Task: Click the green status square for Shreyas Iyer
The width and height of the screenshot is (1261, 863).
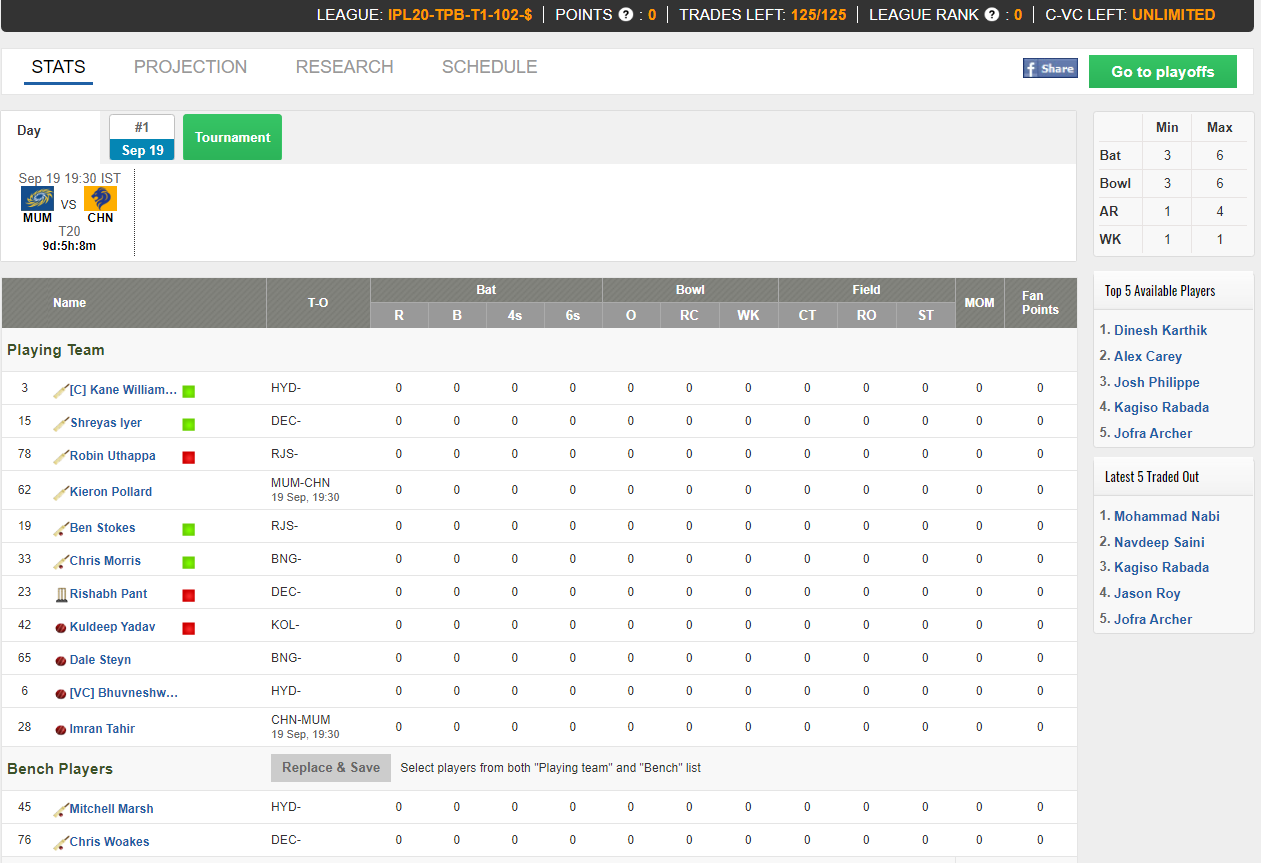Action: (x=188, y=424)
